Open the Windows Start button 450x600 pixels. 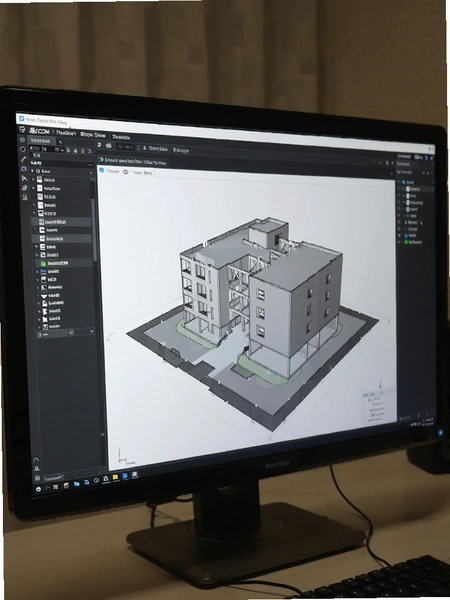point(38,489)
